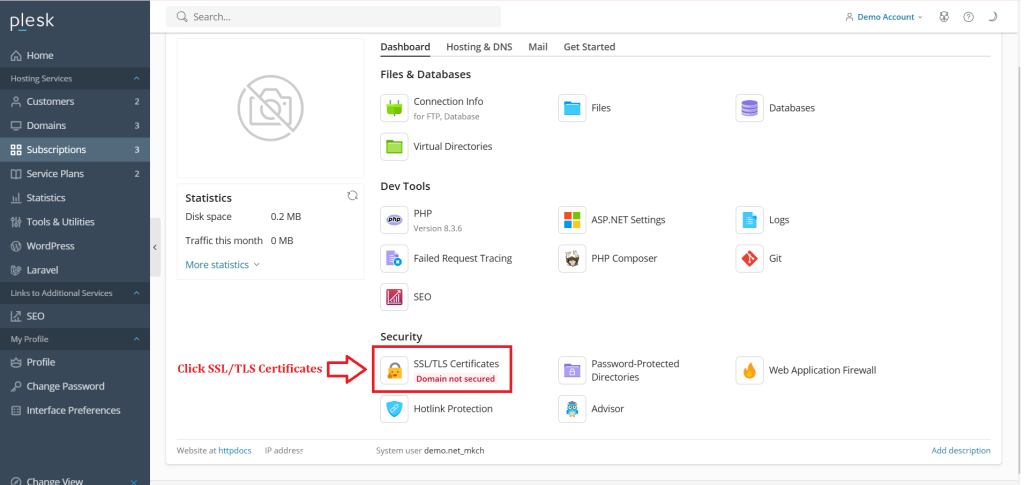The width and height of the screenshot is (1024, 485).
Task: Click the icon next to the help button in header
Action: point(944,17)
